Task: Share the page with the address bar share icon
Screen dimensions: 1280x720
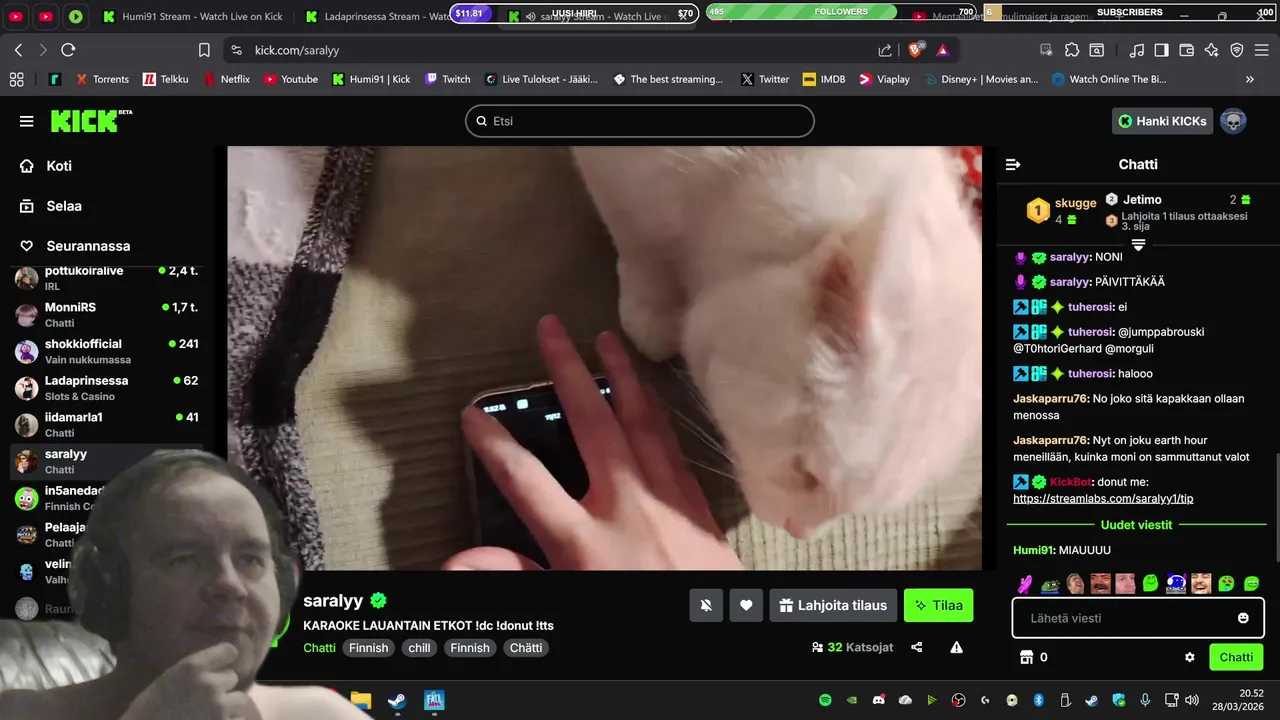Action: tap(885, 50)
